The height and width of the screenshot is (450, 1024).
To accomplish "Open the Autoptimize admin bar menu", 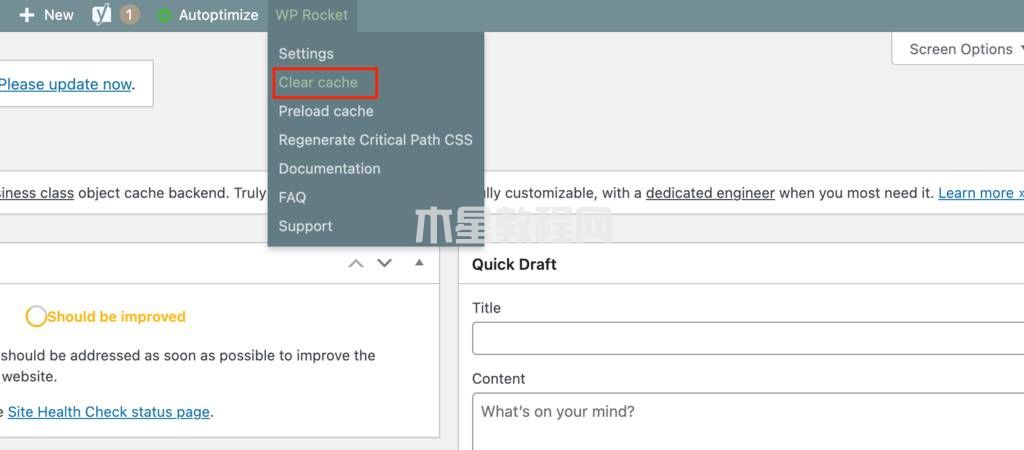I will point(218,15).
